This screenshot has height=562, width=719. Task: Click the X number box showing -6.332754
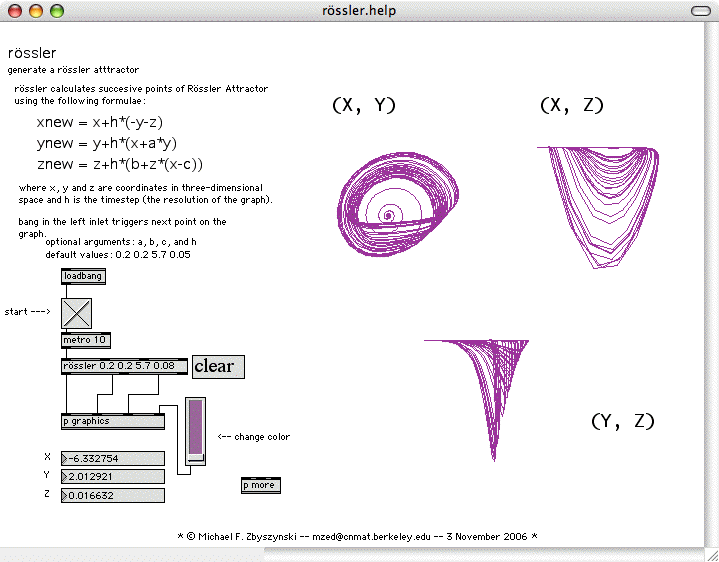(113, 458)
